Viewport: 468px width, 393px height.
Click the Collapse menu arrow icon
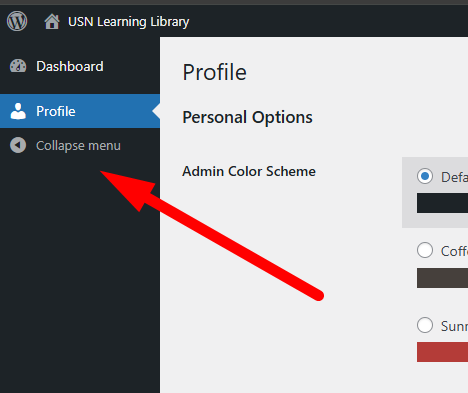18,145
